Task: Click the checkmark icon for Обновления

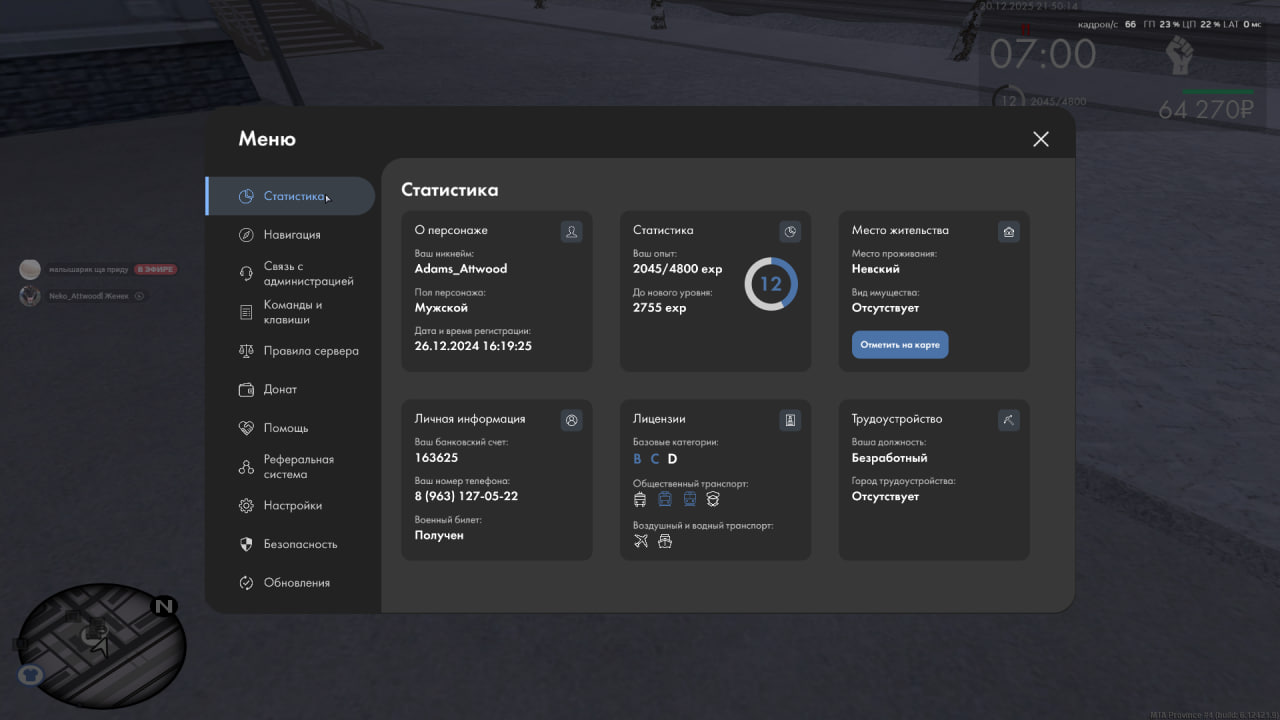Action: pyautogui.click(x=246, y=583)
